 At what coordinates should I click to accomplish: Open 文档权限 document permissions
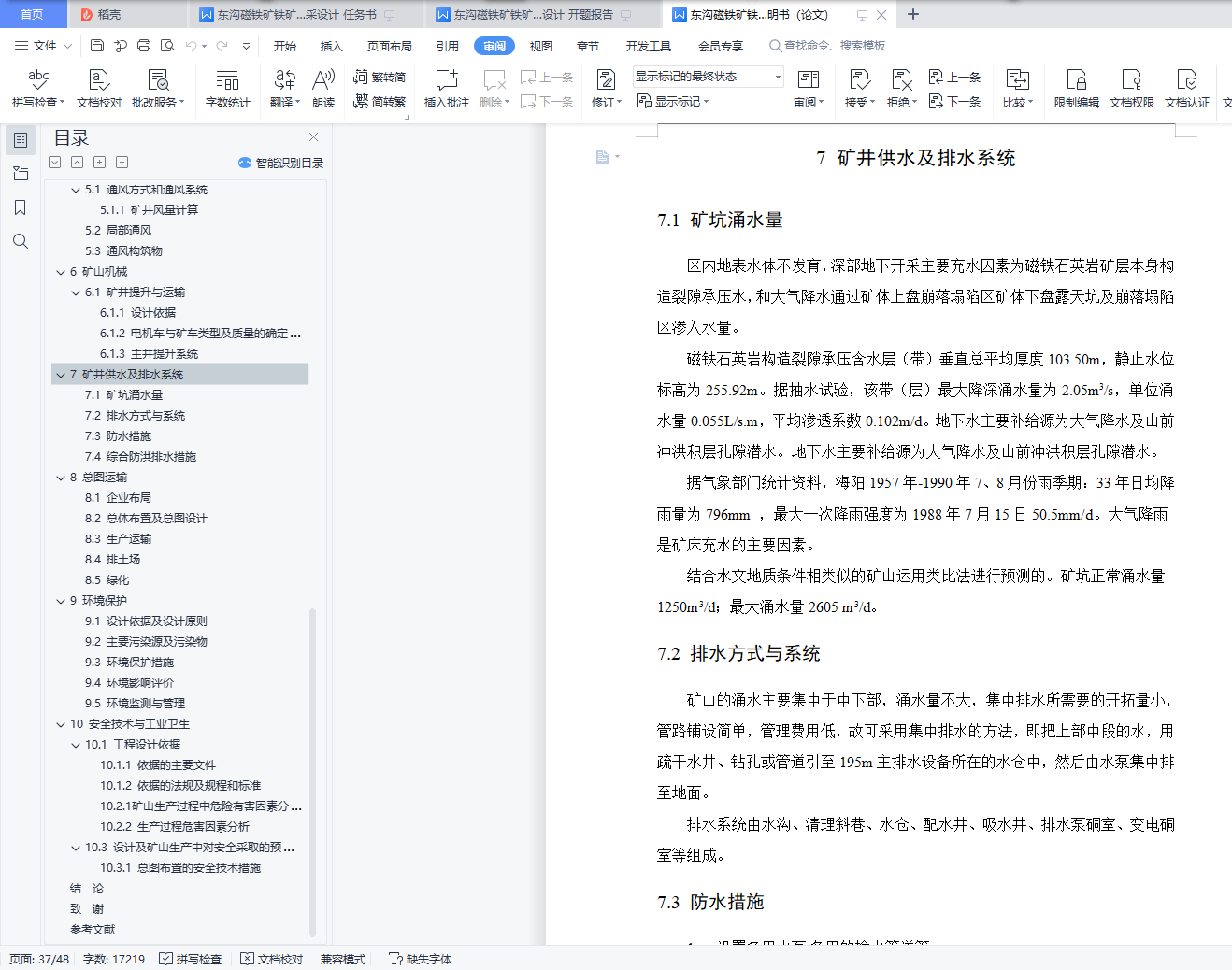tap(1132, 88)
